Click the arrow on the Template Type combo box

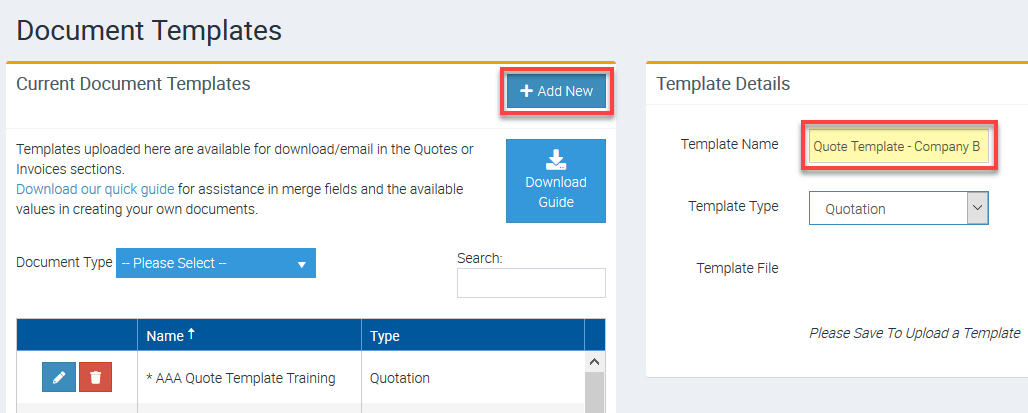tap(978, 208)
